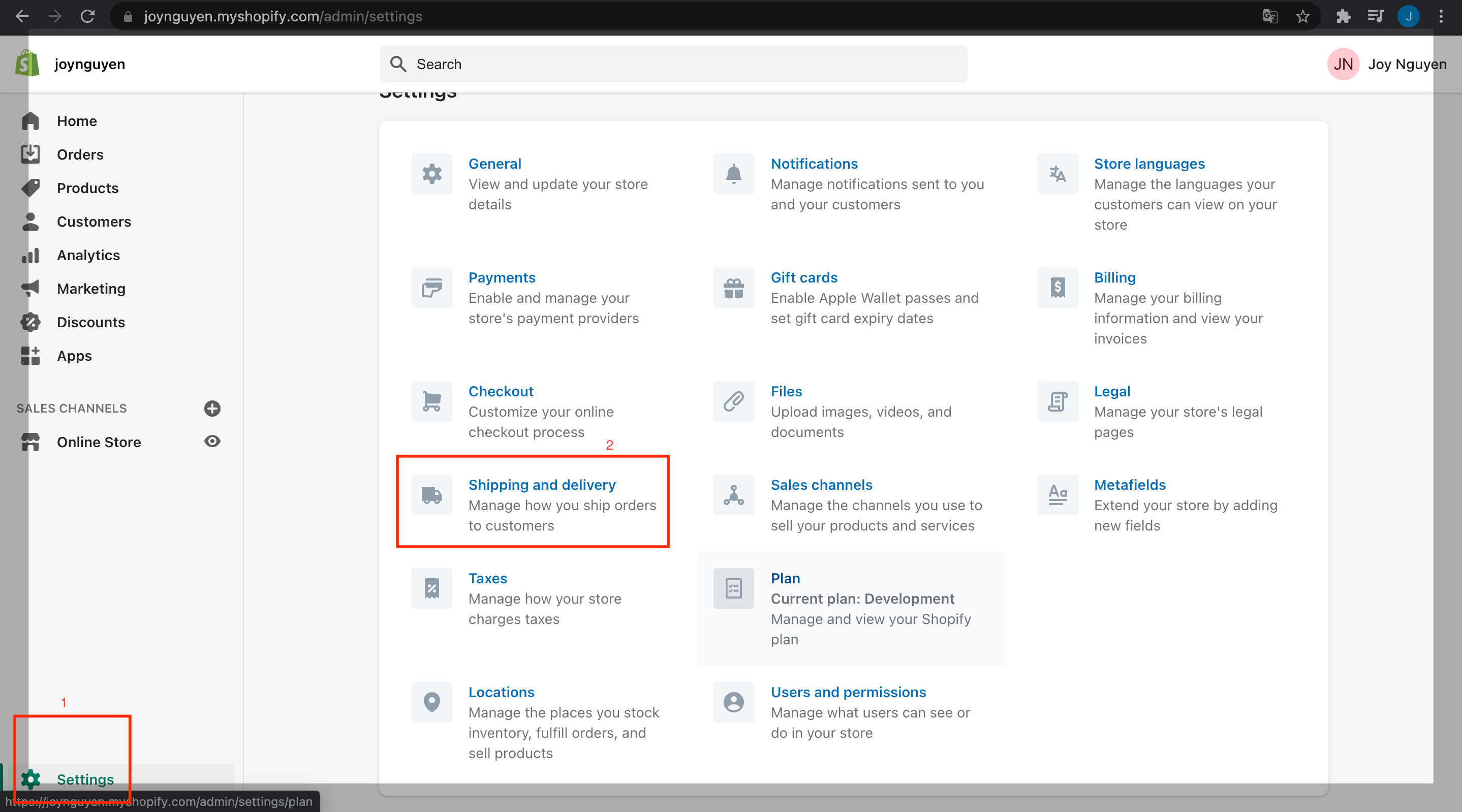The height and width of the screenshot is (812, 1462).
Task: Open Analytics in sidebar
Action: tap(88, 255)
